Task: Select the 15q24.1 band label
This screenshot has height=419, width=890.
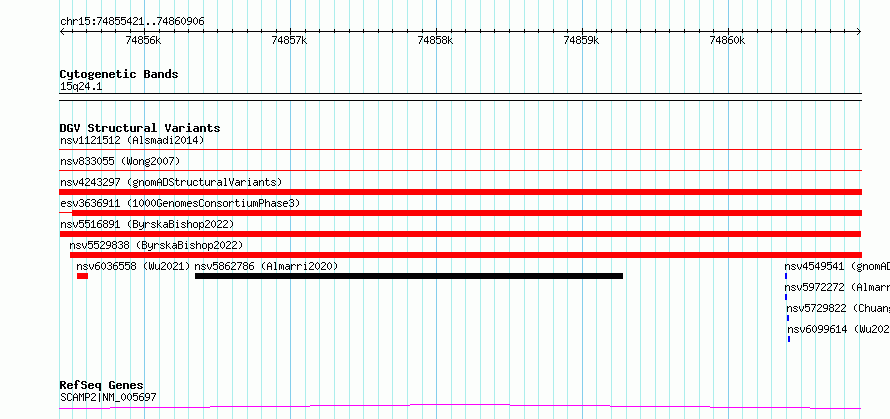Action: click(x=81, y=87)
